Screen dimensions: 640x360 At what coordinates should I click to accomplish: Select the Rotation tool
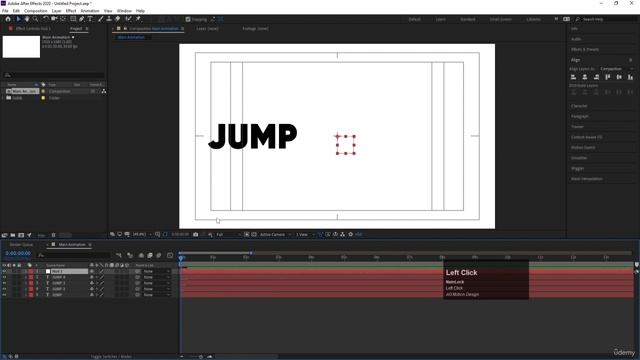pyautogui.click(x=46, y=19)
